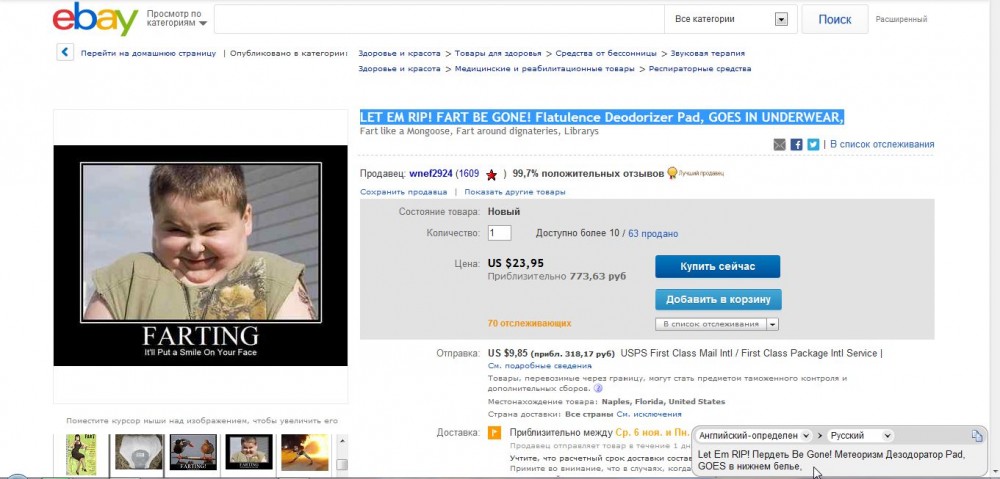Click the "Поиск" search button

834,19
